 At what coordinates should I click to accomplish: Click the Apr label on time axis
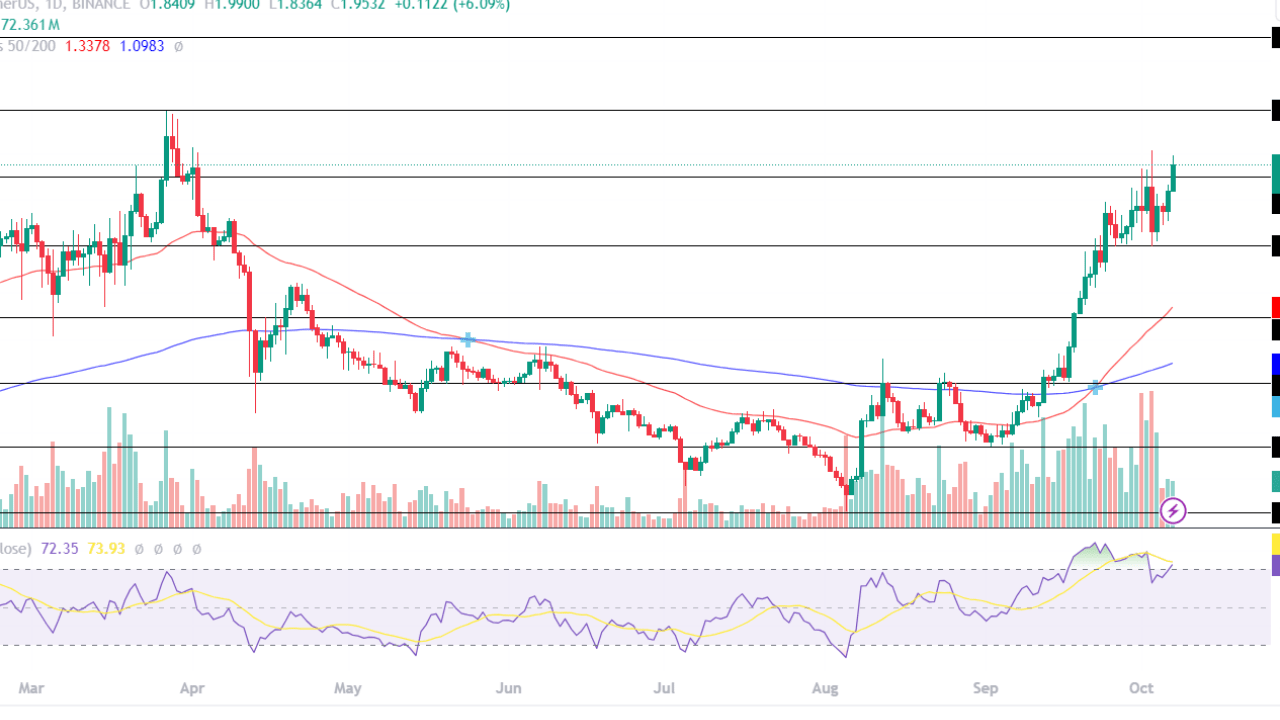point(192,688)
